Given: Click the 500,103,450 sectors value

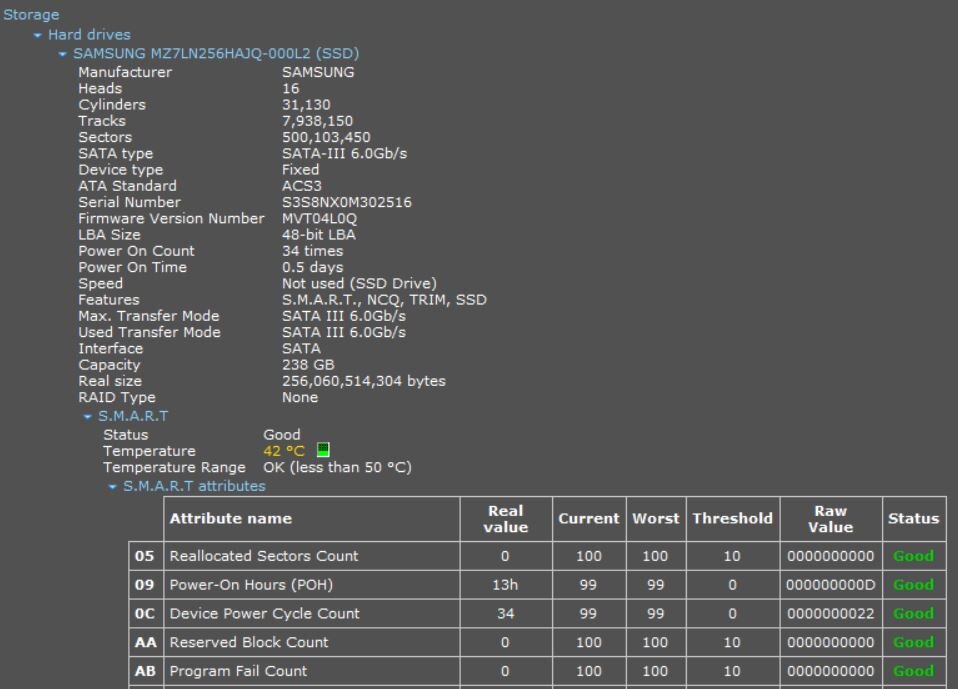Looking at the screenshot, I should tap(326, 137).
